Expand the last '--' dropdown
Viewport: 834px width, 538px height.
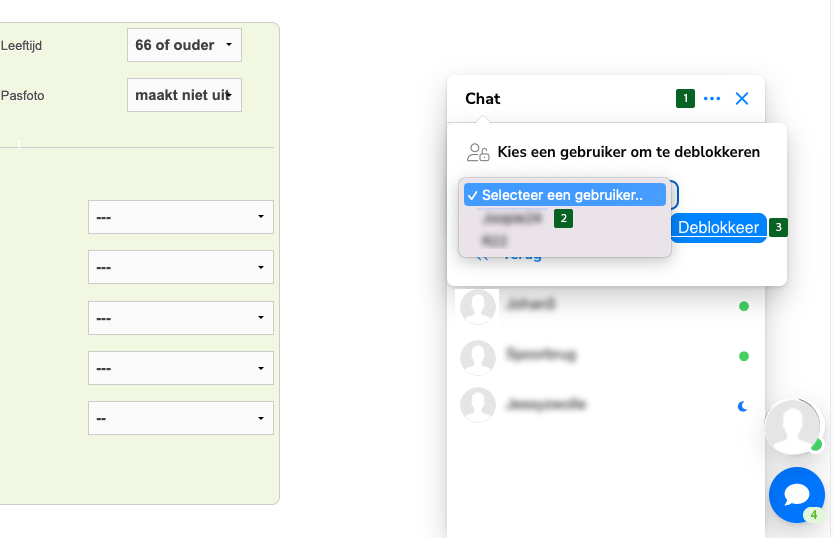181,418
